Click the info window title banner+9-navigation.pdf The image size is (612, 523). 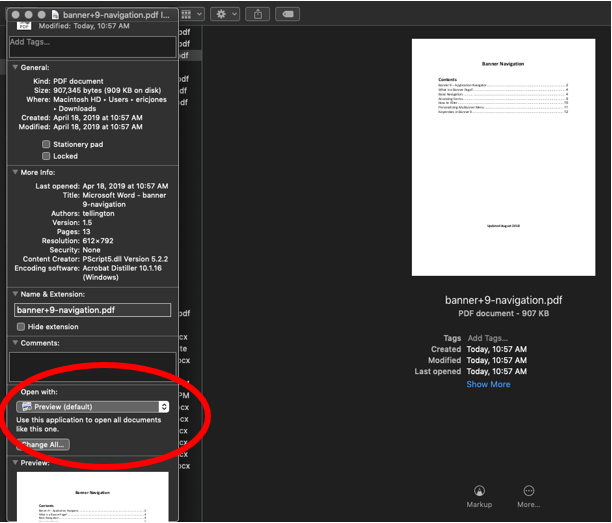tap(116, 15)
